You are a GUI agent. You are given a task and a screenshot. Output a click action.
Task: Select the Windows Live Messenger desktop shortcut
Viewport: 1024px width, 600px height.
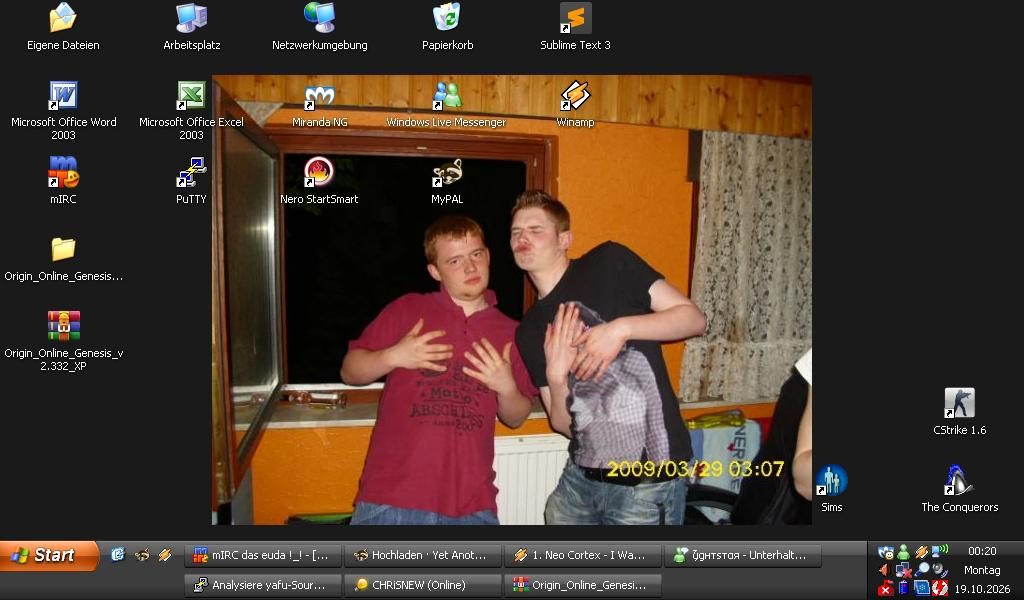click(446, 104)
